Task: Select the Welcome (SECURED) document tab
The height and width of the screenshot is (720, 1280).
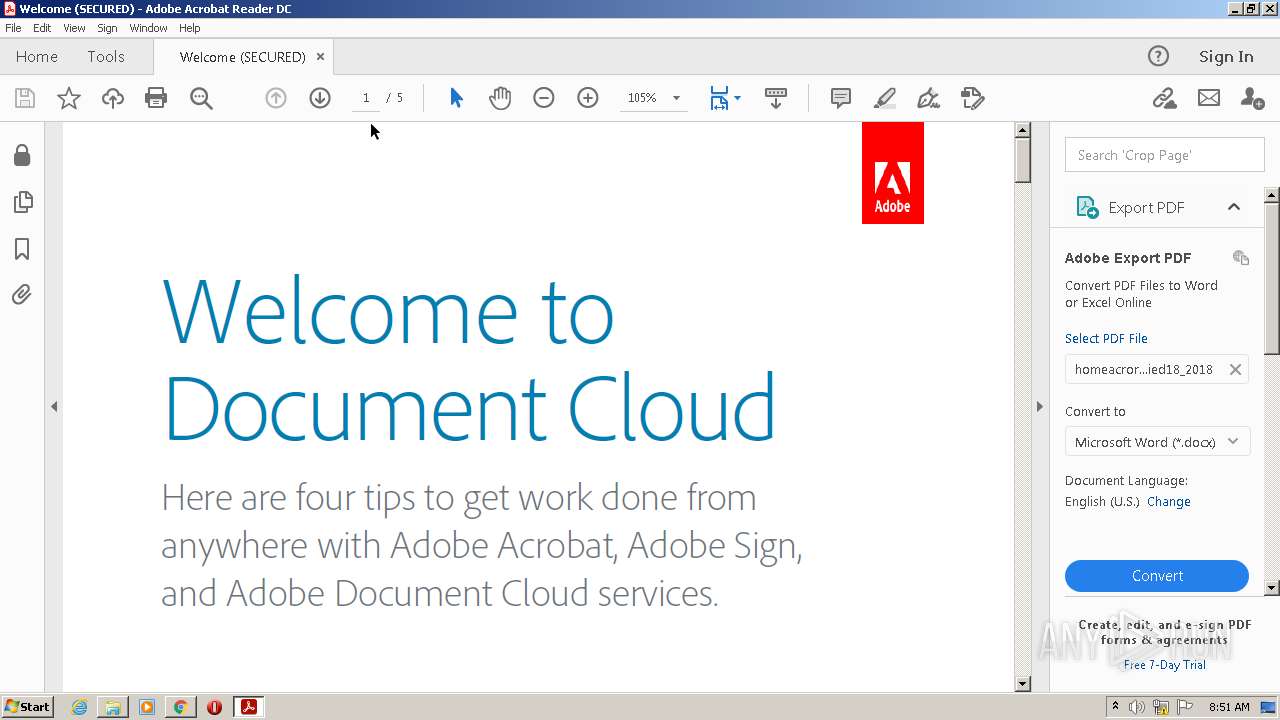Action: [242, 57]
